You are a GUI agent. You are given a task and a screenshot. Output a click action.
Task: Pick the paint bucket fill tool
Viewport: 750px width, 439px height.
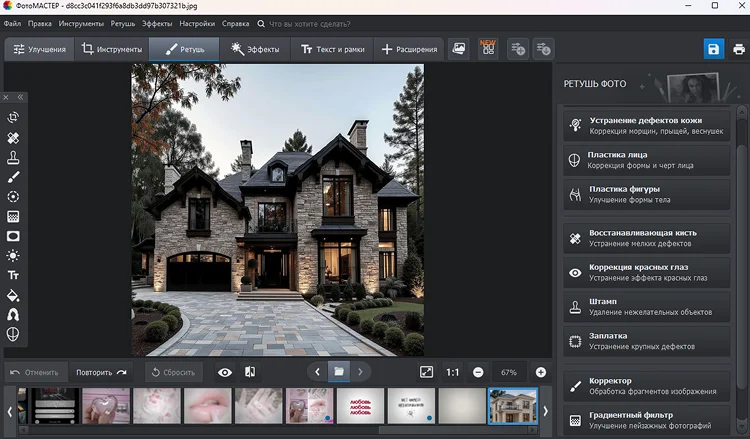click(13, 295)
